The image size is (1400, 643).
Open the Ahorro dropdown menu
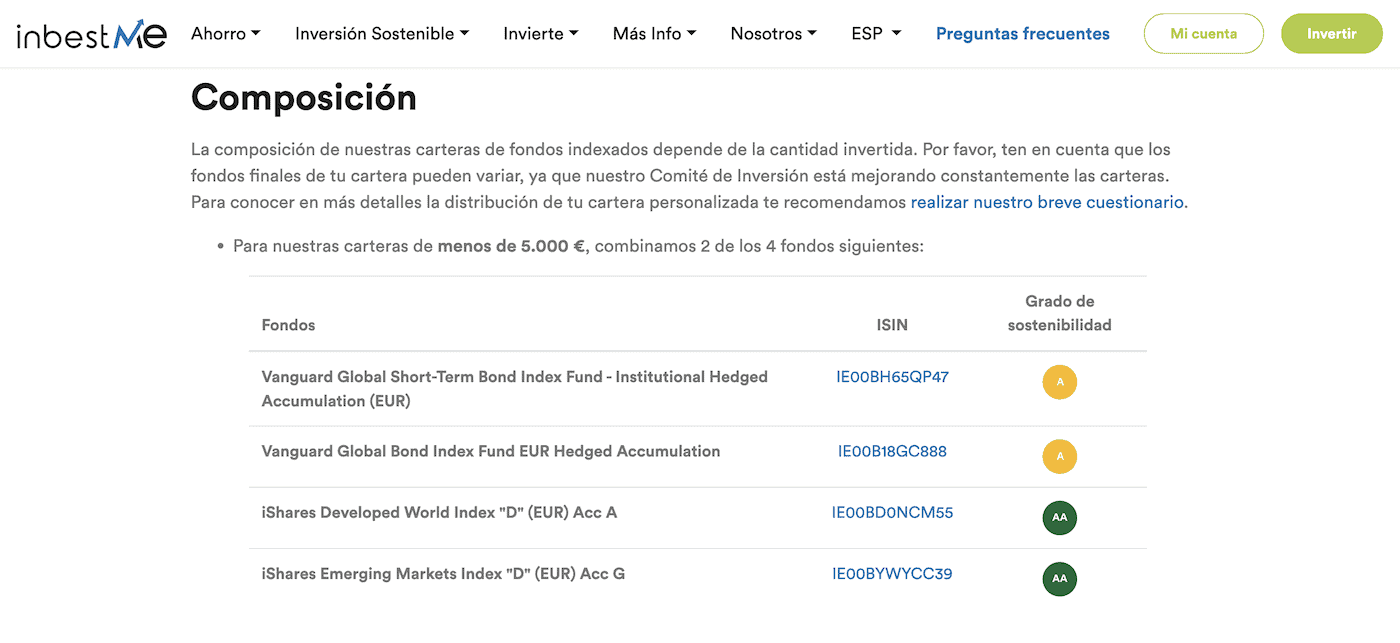tap(226, 33)
